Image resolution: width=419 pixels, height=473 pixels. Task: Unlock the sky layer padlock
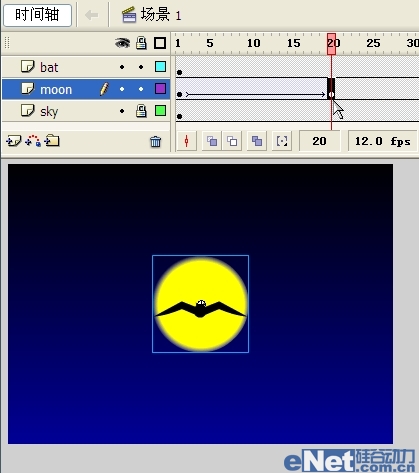[141, 111]
